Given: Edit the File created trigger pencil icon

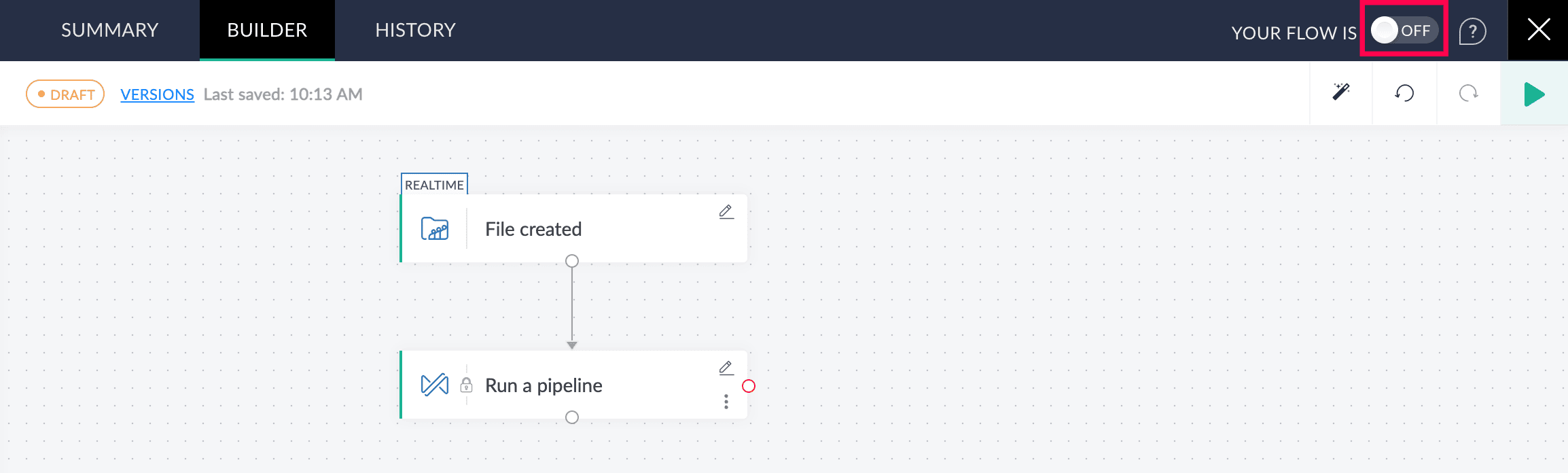Looking at the screenshot, I should coord(726,212).
